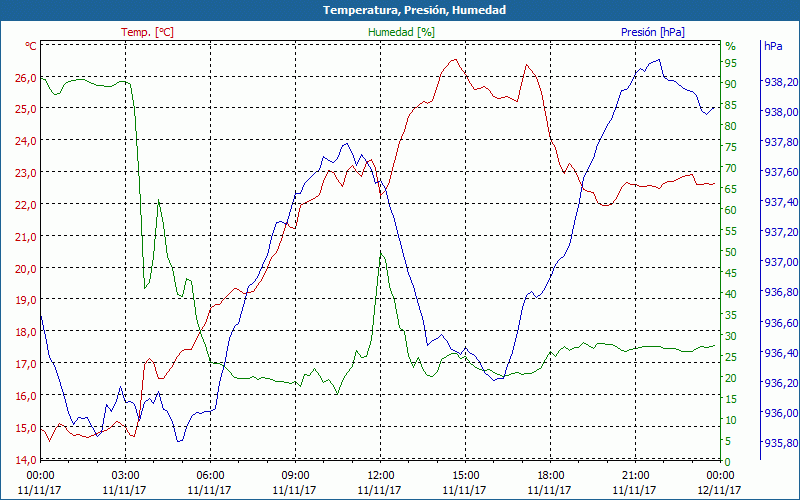Click the '09:00' time axis label
The width and height of the screenshot is (800, 500).
(x=295, y=476)
